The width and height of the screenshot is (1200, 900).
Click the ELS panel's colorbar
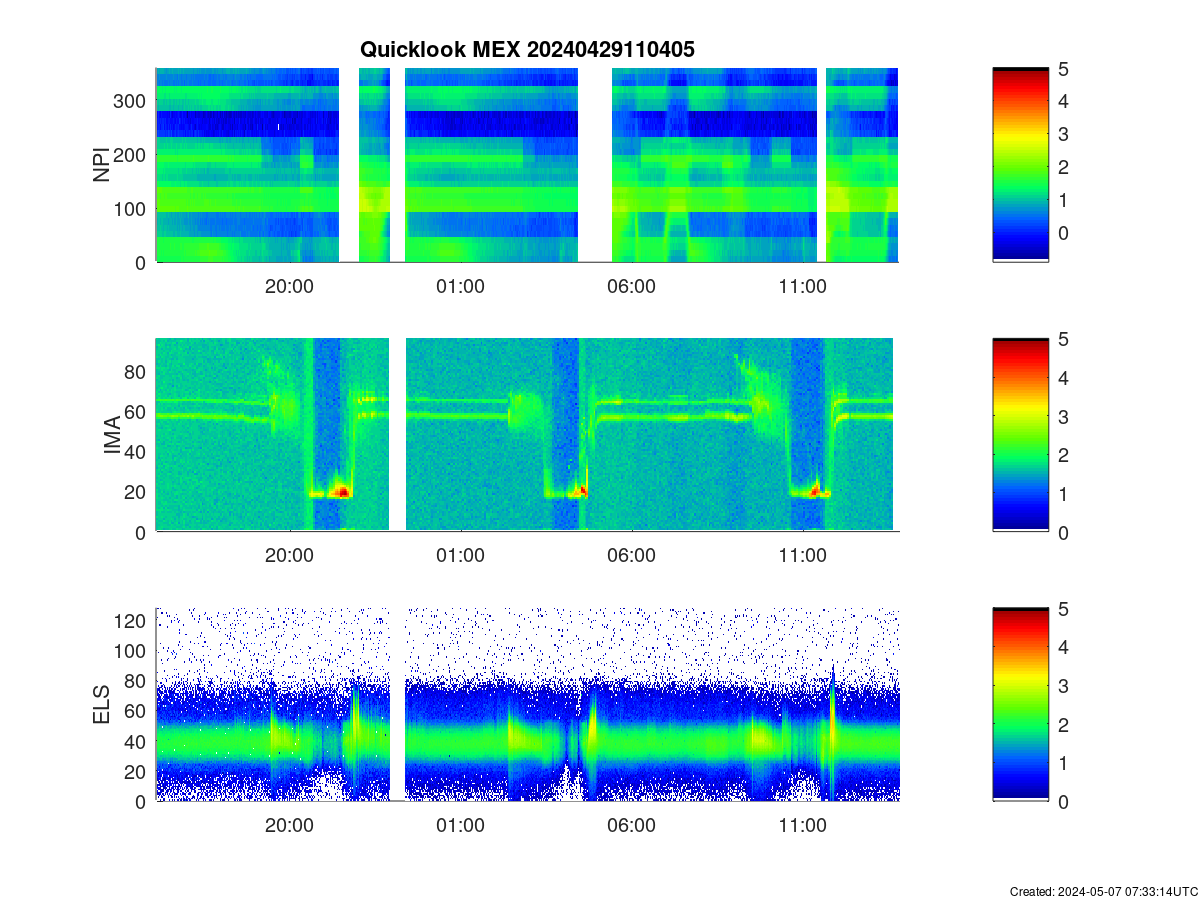coord(1020,705)
